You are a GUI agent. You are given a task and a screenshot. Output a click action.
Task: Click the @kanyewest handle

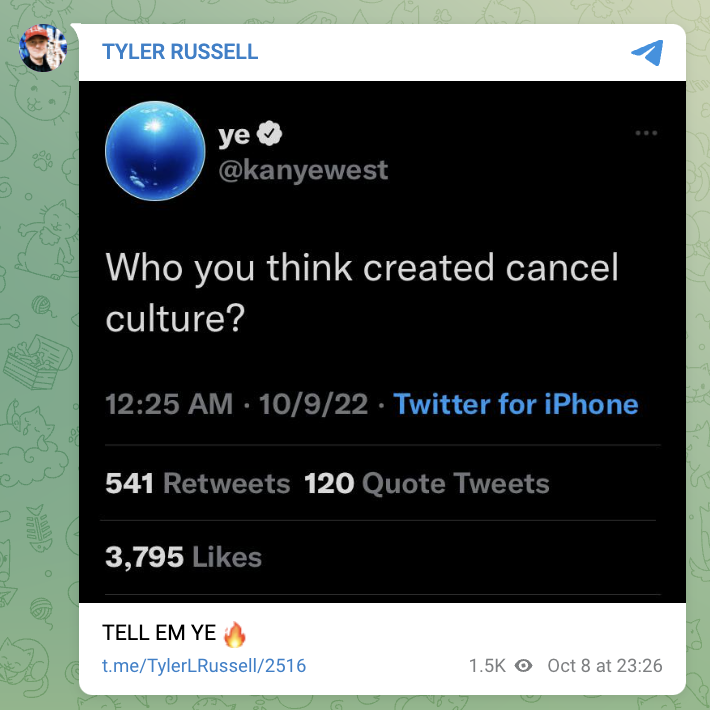tap(303, 170)
